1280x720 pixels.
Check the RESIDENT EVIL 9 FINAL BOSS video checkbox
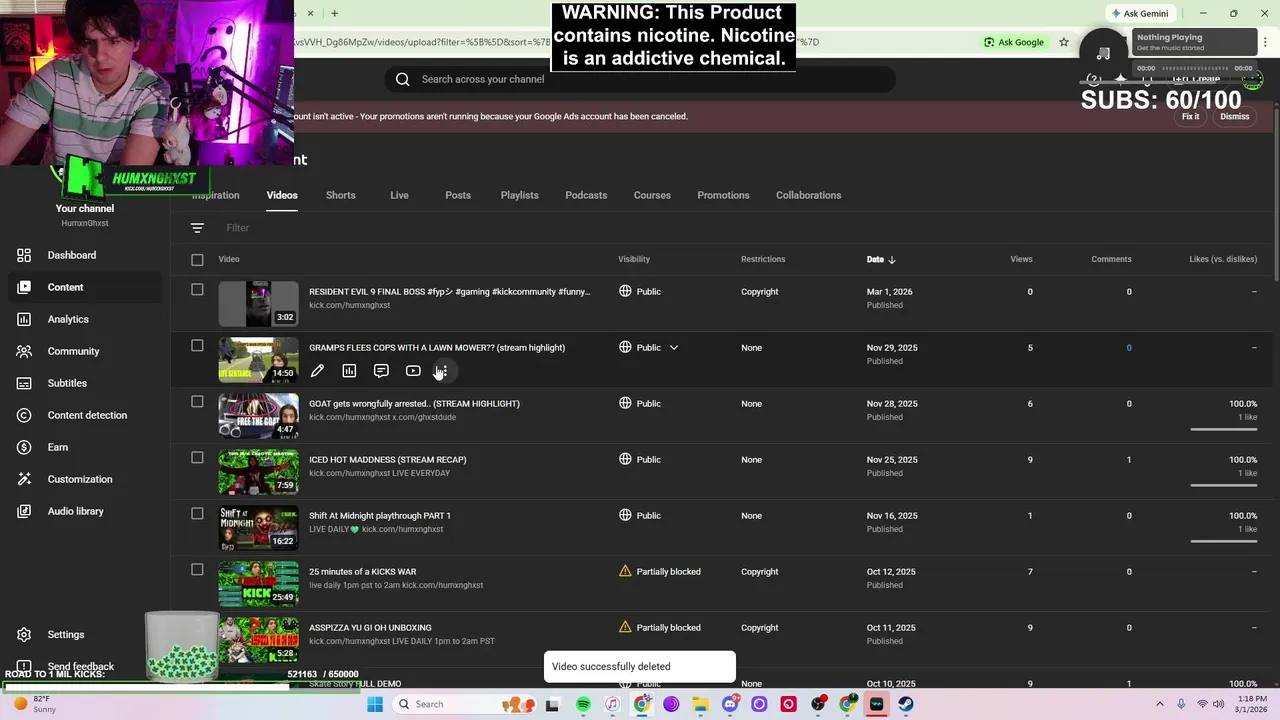tap(197, 290)
